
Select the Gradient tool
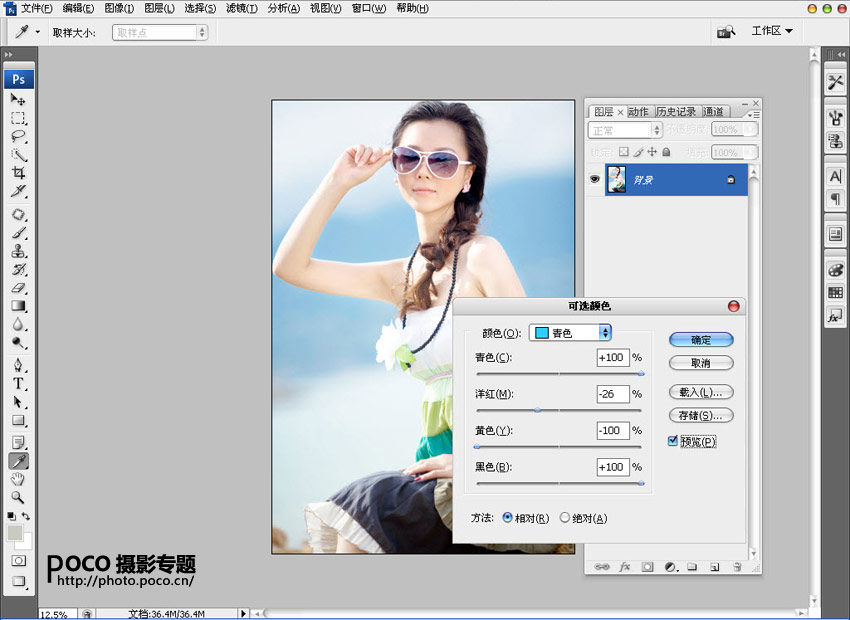click(x=18, y=307)
